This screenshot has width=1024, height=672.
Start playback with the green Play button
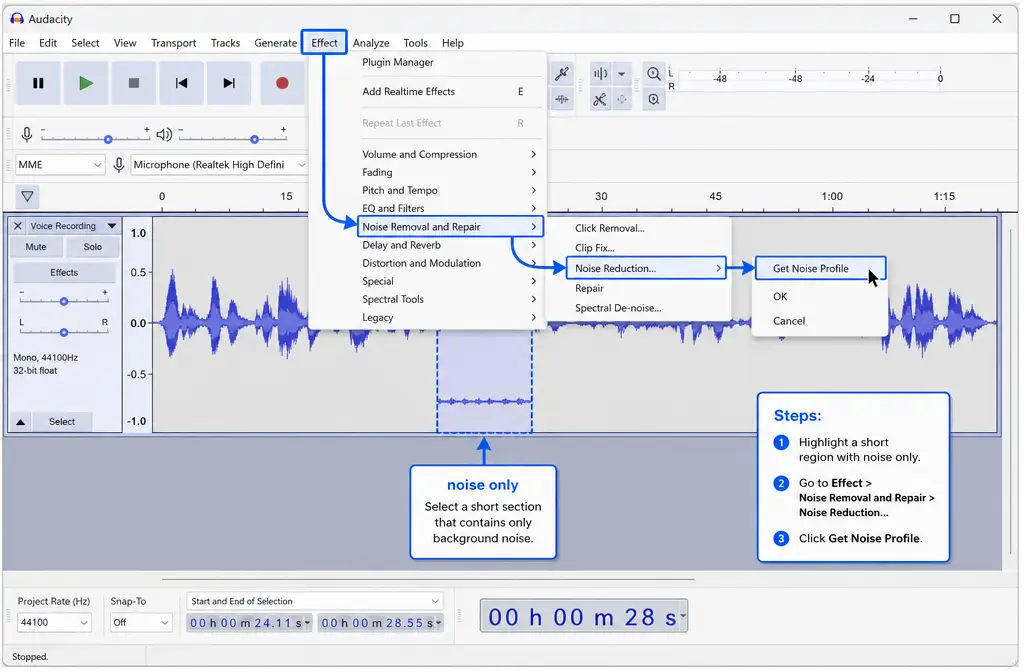point(86,83)
